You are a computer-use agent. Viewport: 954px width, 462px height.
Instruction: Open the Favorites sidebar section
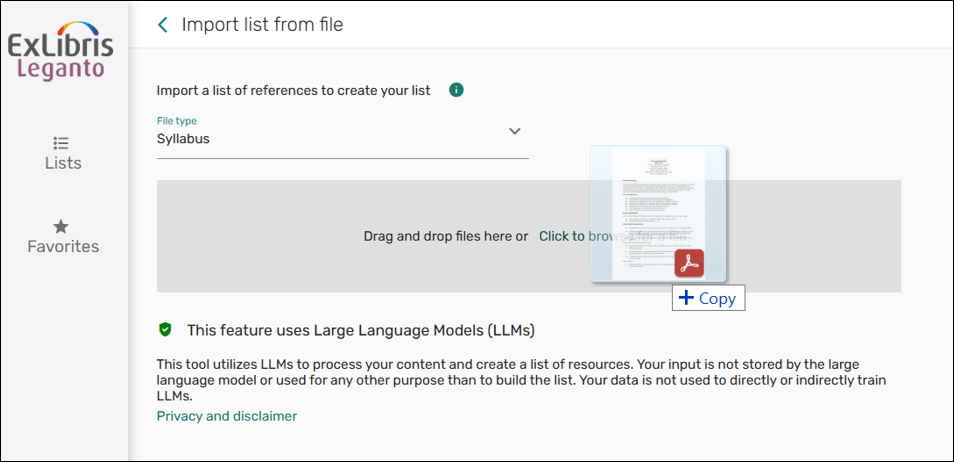tap(63, 237)
